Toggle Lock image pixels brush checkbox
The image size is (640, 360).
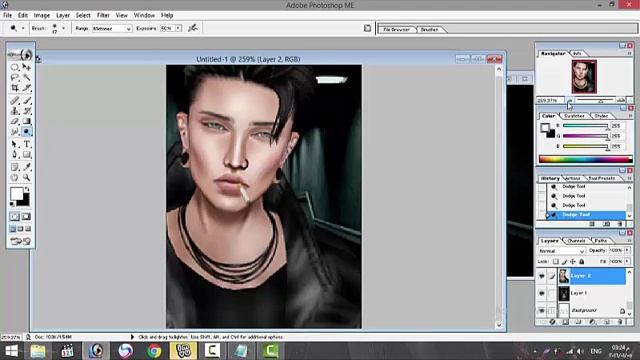(564, 261)
